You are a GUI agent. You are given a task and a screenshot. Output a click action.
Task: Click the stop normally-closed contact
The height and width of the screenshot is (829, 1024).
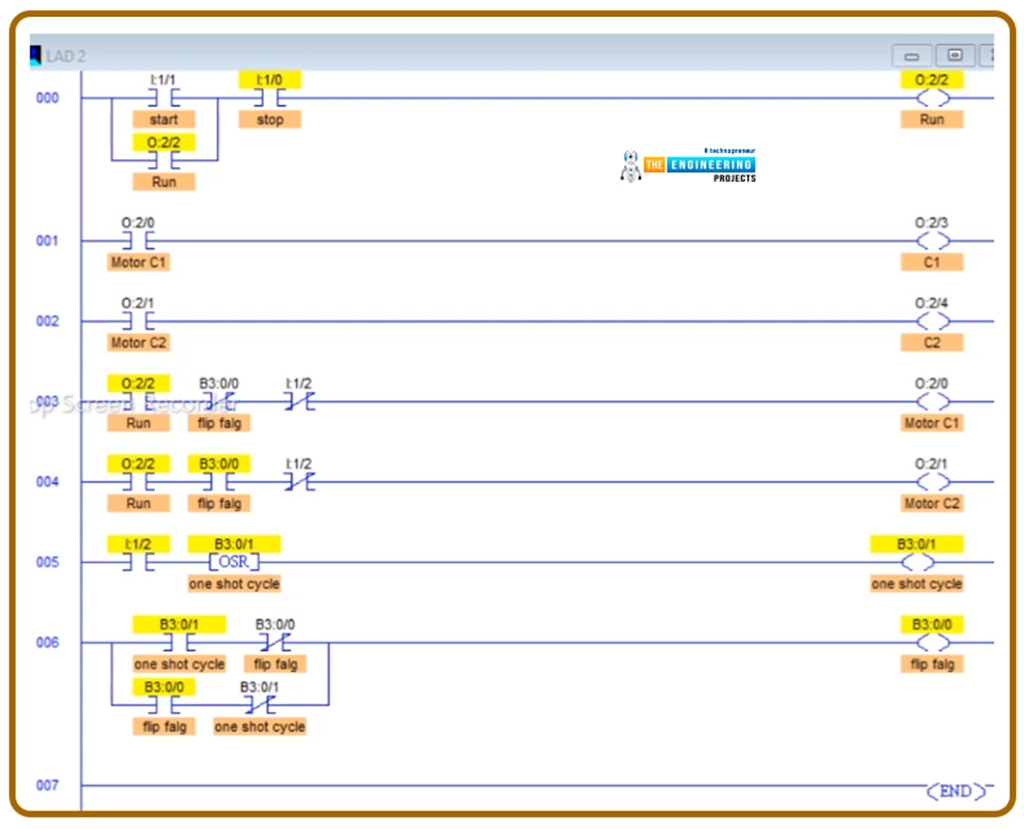pyautogui.click(x=268, y=98)
